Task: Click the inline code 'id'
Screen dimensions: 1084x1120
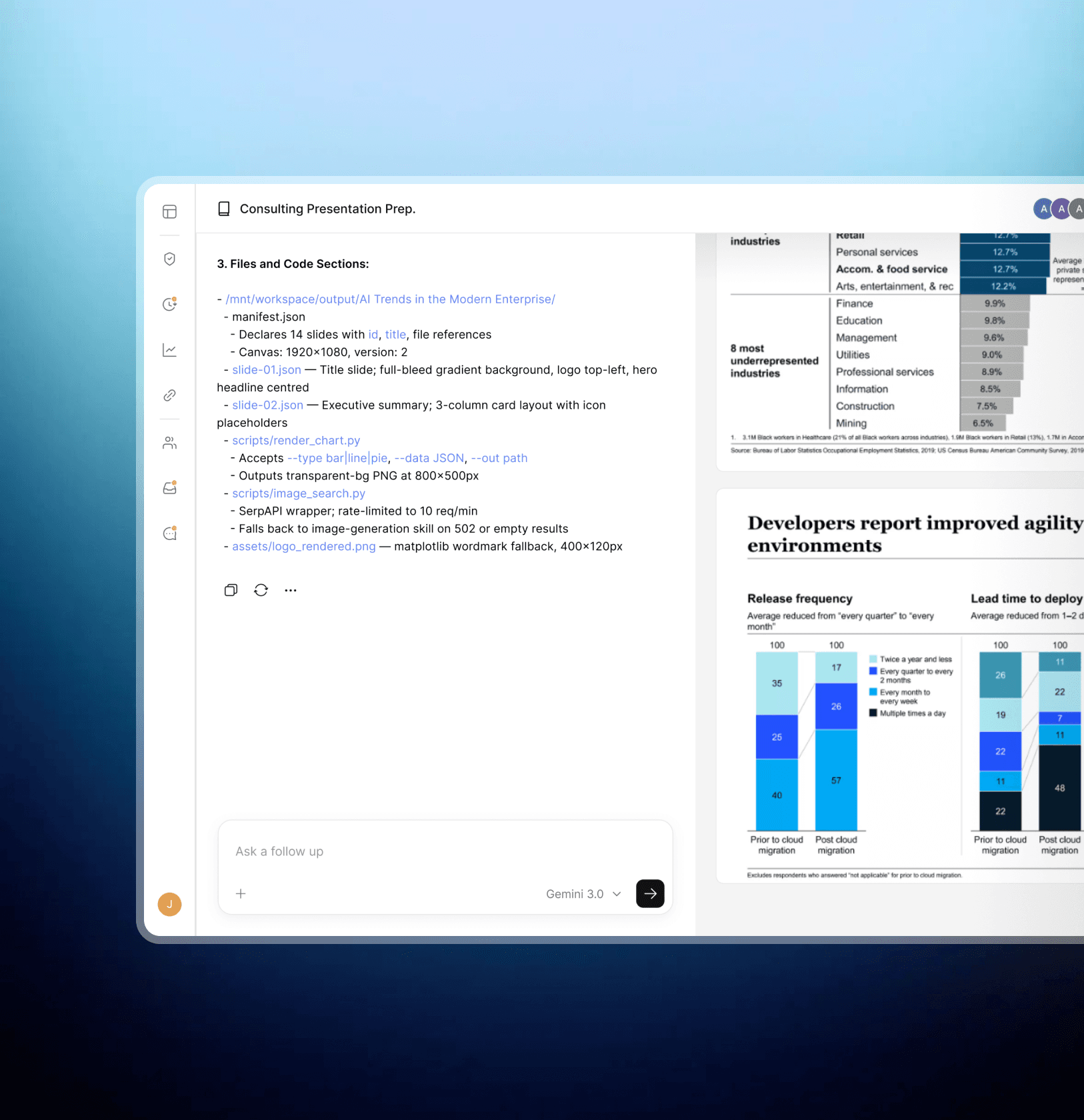Action: pos(373,335)
